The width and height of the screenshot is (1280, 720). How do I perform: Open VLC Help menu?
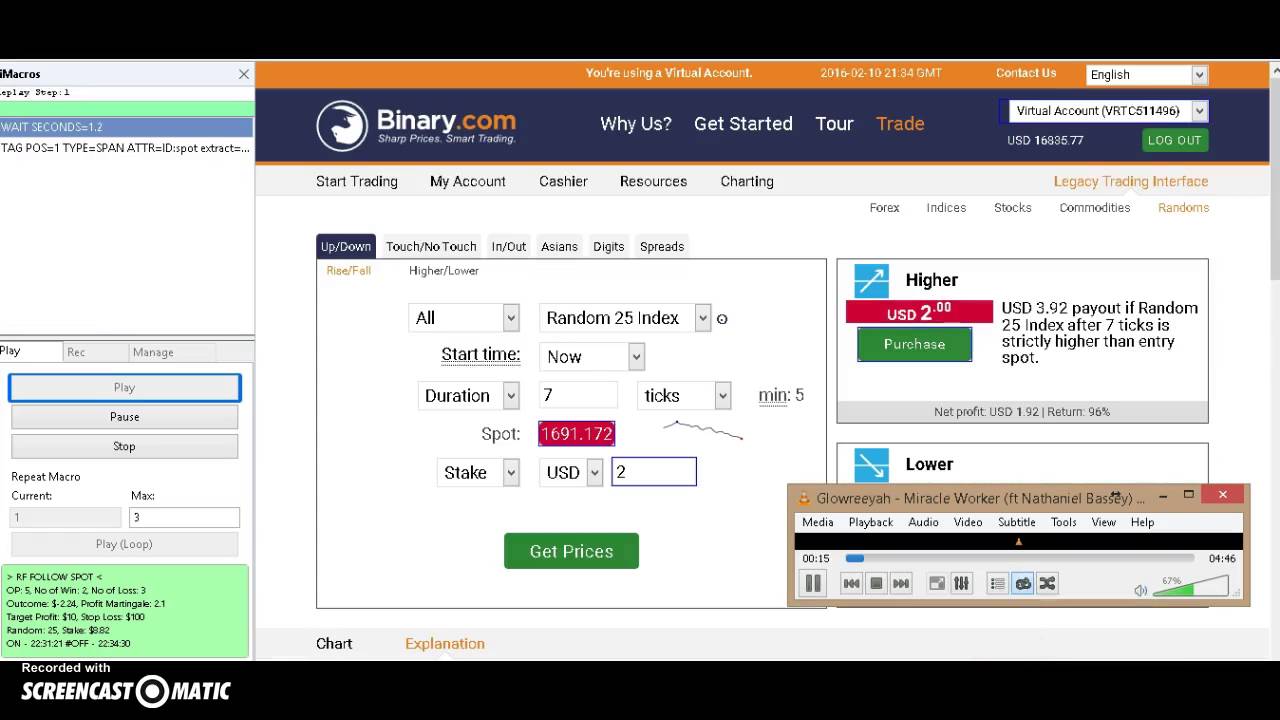click(x=1142, y=522)
